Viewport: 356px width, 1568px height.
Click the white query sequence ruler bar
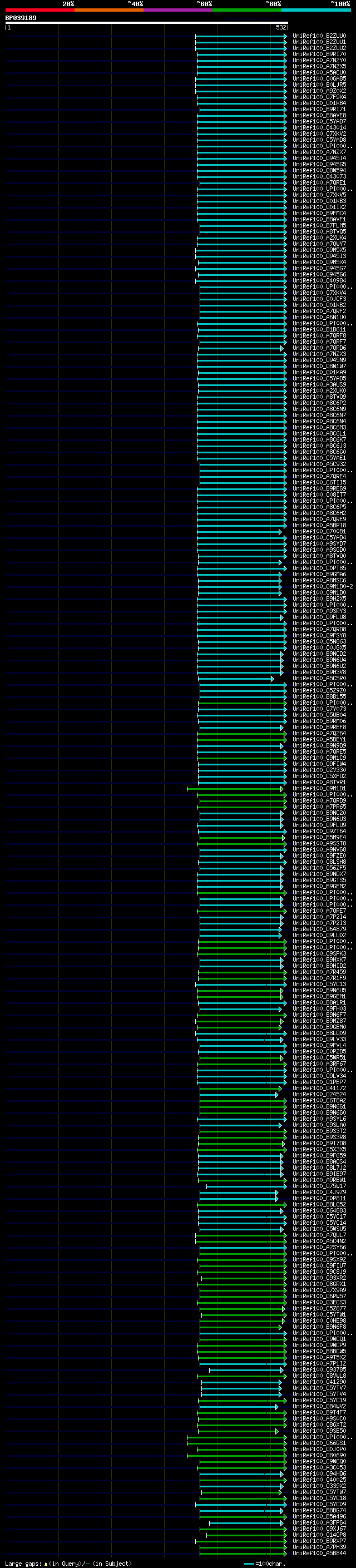pos(147,22)
